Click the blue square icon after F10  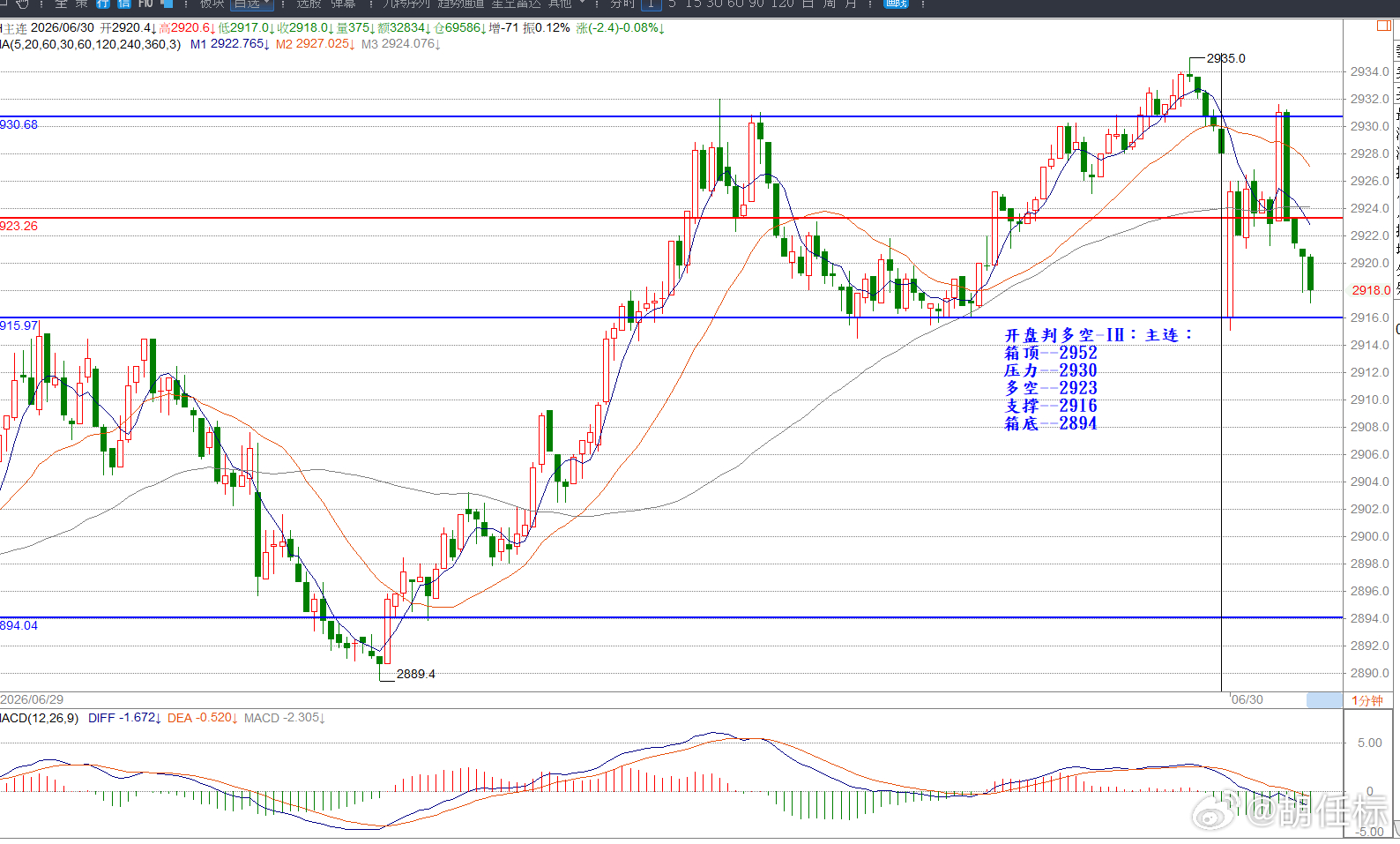coord(167,4)
